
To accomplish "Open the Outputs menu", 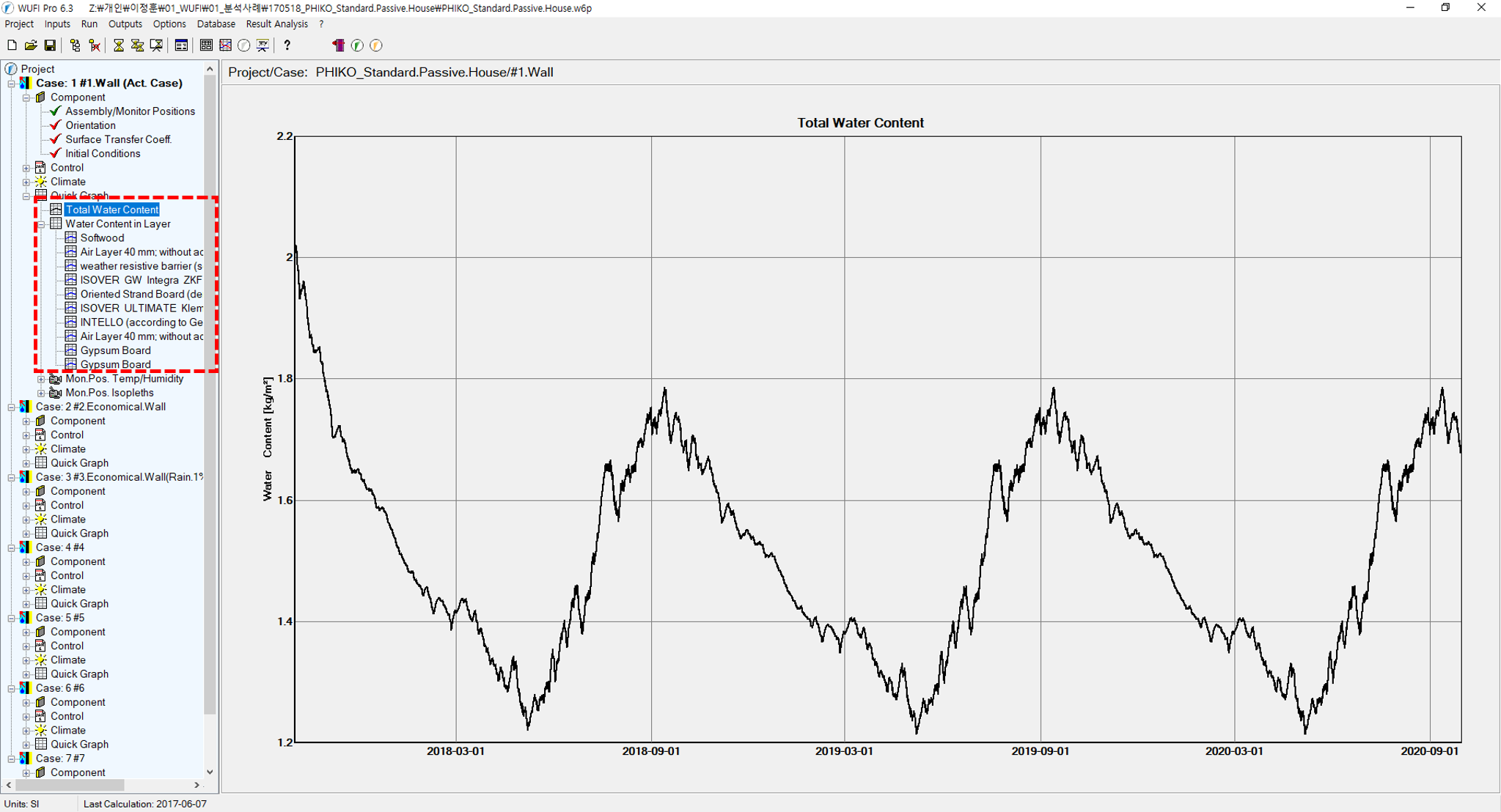I will point(125,24).
